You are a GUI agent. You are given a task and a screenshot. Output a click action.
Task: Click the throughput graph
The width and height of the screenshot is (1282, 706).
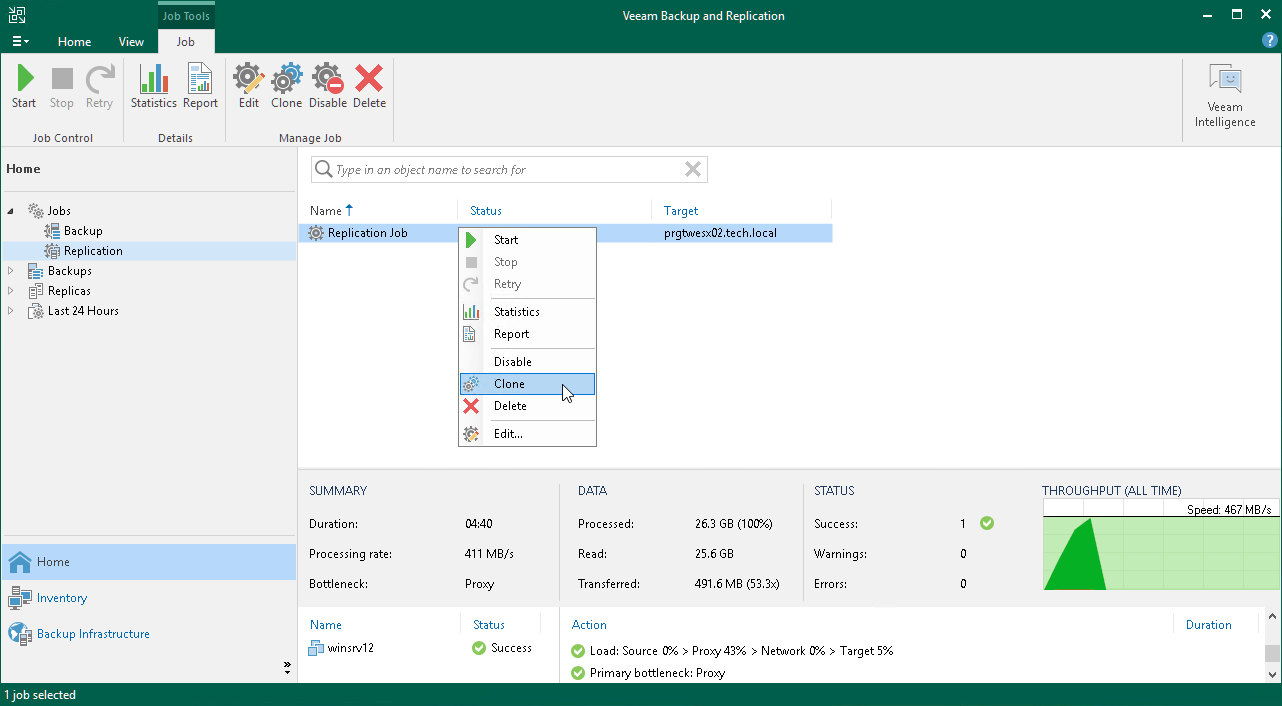(1161, 545)
